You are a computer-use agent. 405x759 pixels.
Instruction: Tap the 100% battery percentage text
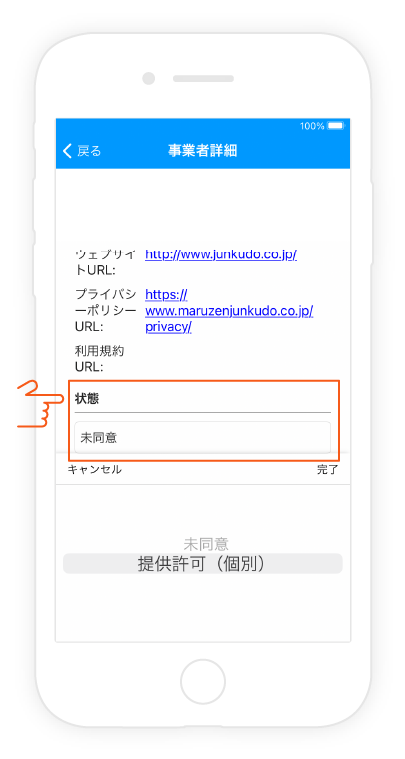coord(312,126)
